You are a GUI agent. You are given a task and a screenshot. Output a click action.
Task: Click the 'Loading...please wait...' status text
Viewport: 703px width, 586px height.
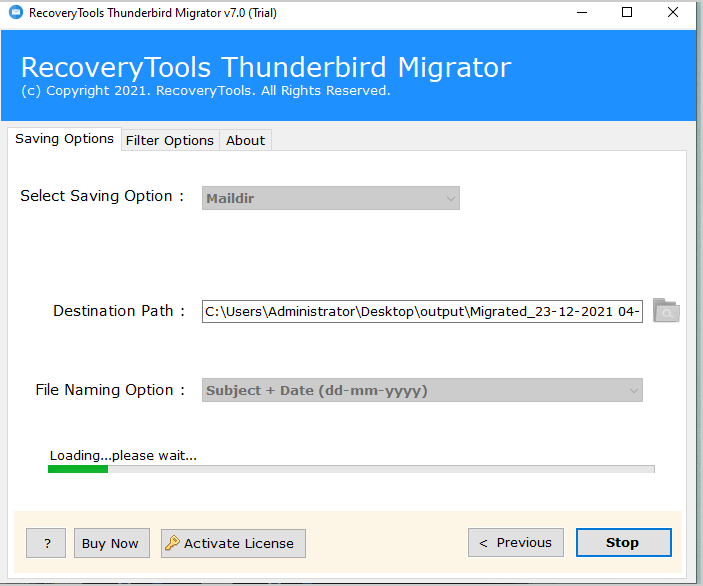(x=123, y=456)
